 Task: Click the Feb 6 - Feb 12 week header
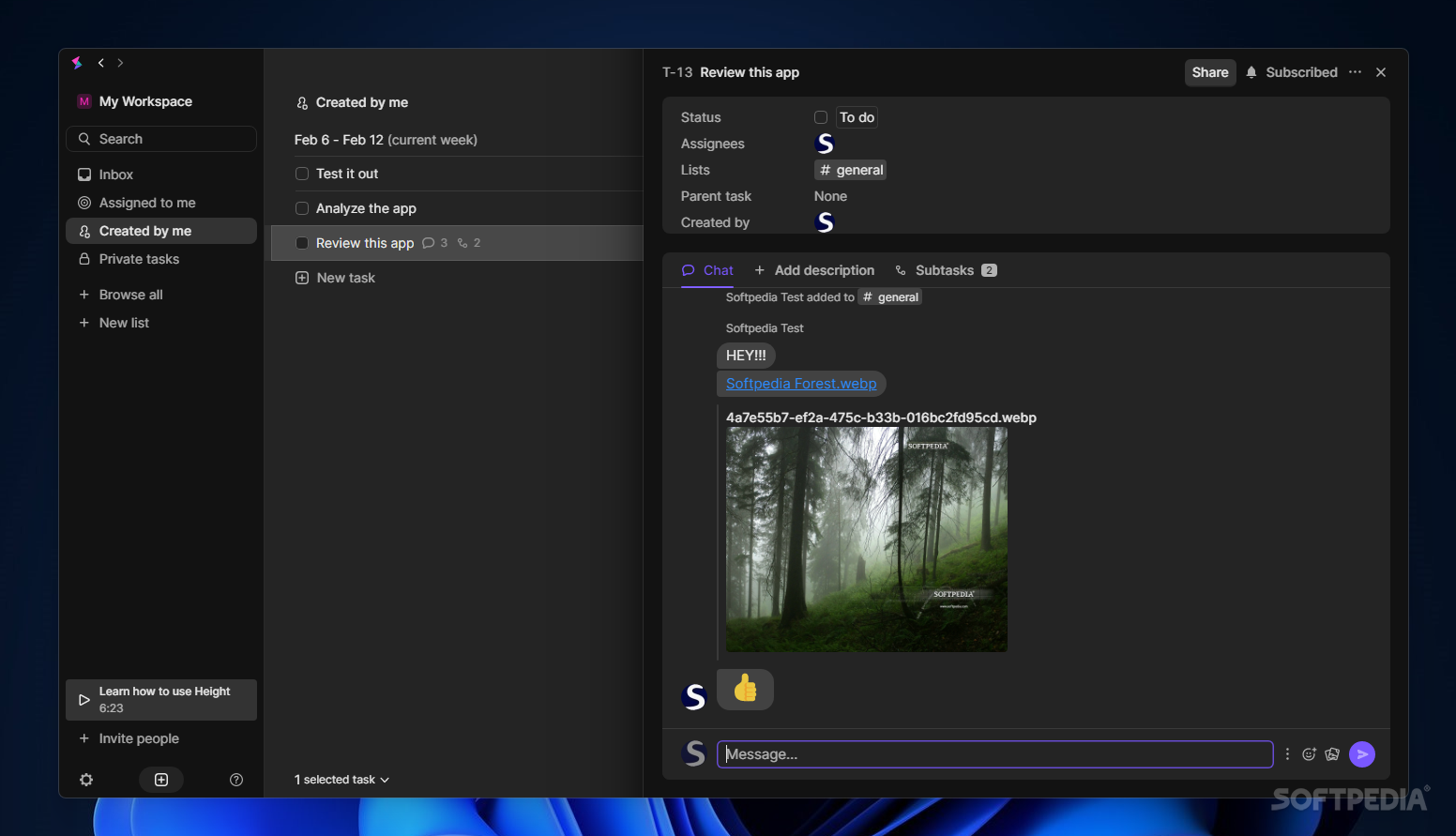[x=386, y=140]
